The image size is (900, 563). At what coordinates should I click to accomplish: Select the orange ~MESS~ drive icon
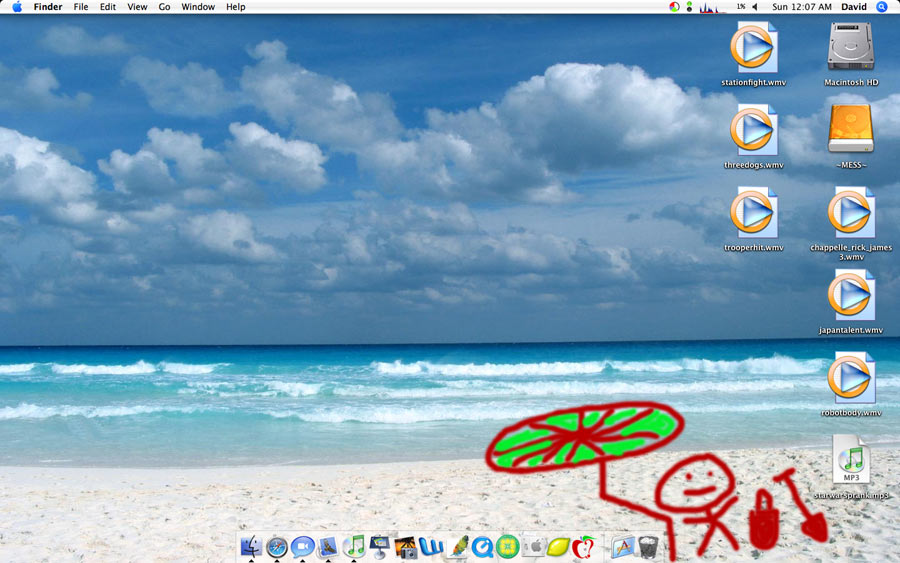point(851,129)
